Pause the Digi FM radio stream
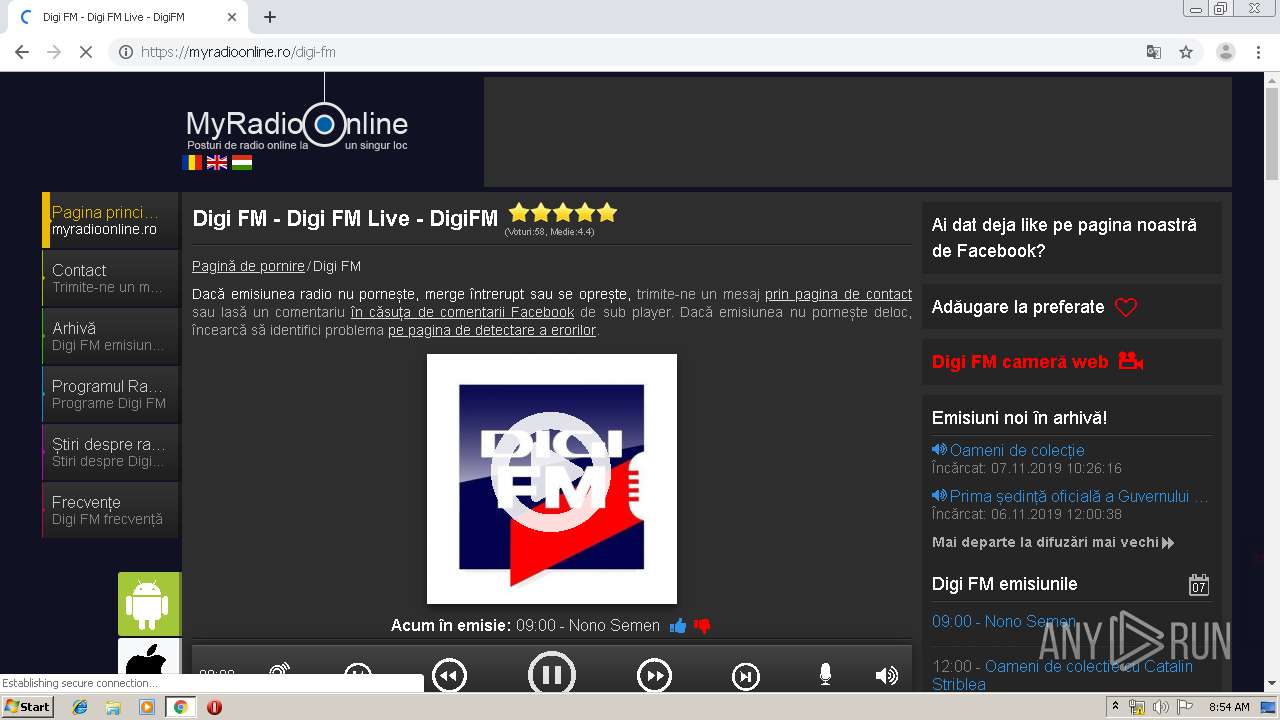 click(x=551, y=675)
